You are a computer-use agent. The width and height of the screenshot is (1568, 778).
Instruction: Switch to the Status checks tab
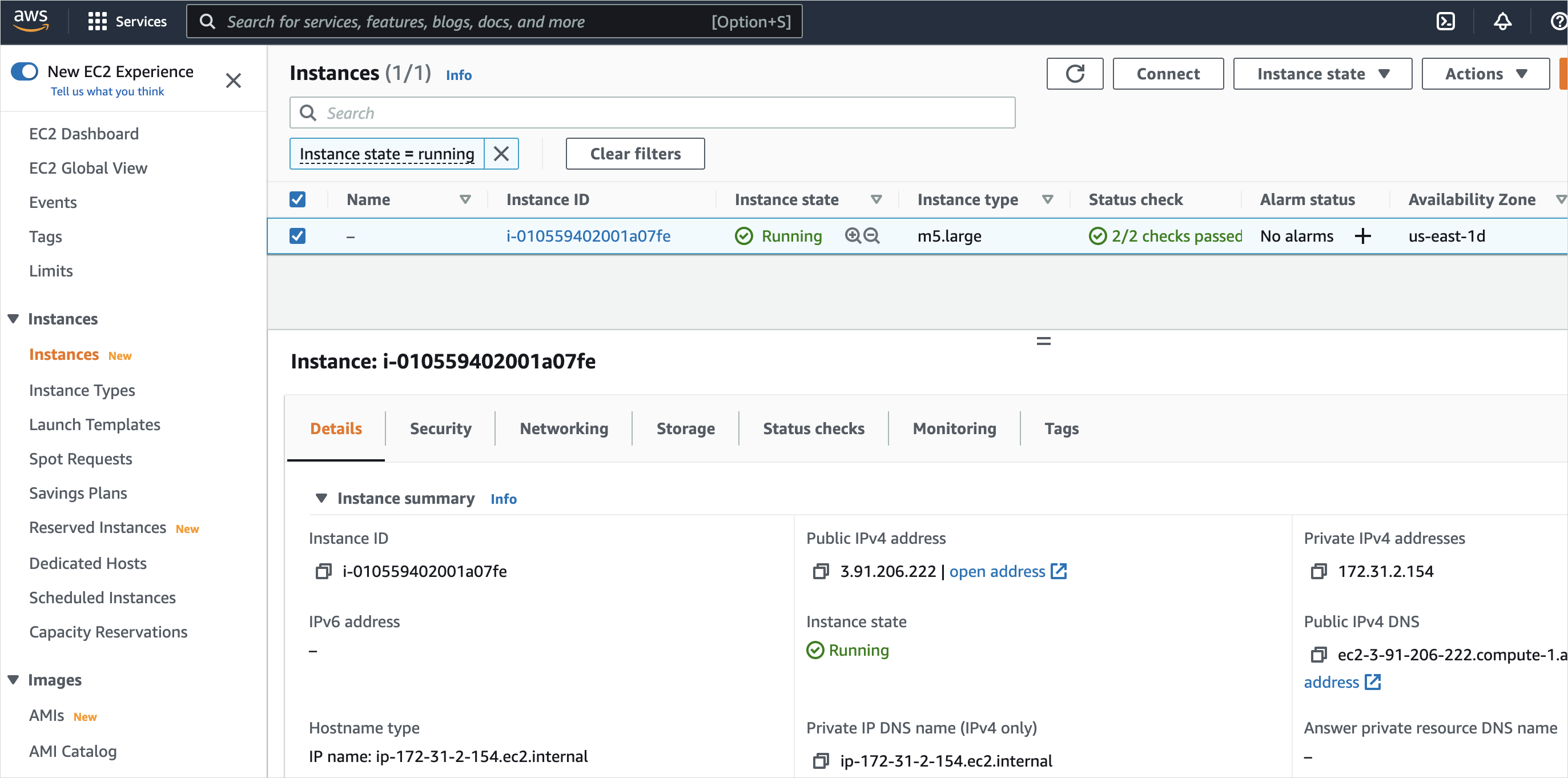813,428
